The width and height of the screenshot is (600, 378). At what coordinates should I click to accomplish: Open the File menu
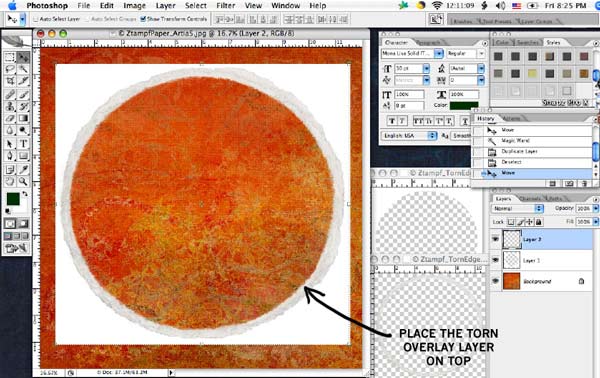coord(84,6)
